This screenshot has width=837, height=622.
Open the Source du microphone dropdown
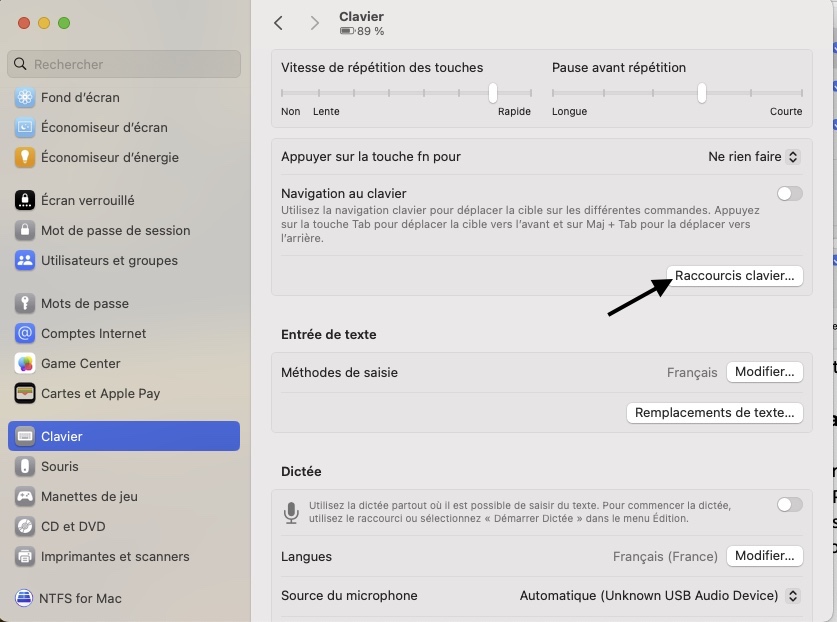coord(659,595)
